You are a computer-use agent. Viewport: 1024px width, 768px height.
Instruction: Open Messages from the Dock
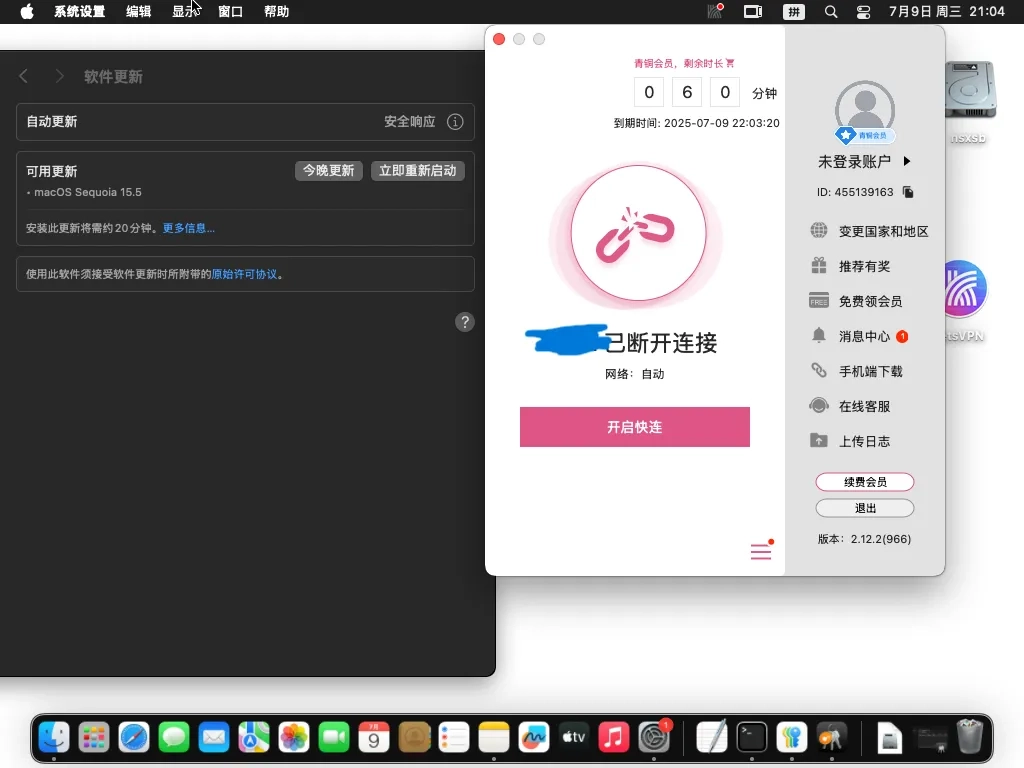[174, 738]
